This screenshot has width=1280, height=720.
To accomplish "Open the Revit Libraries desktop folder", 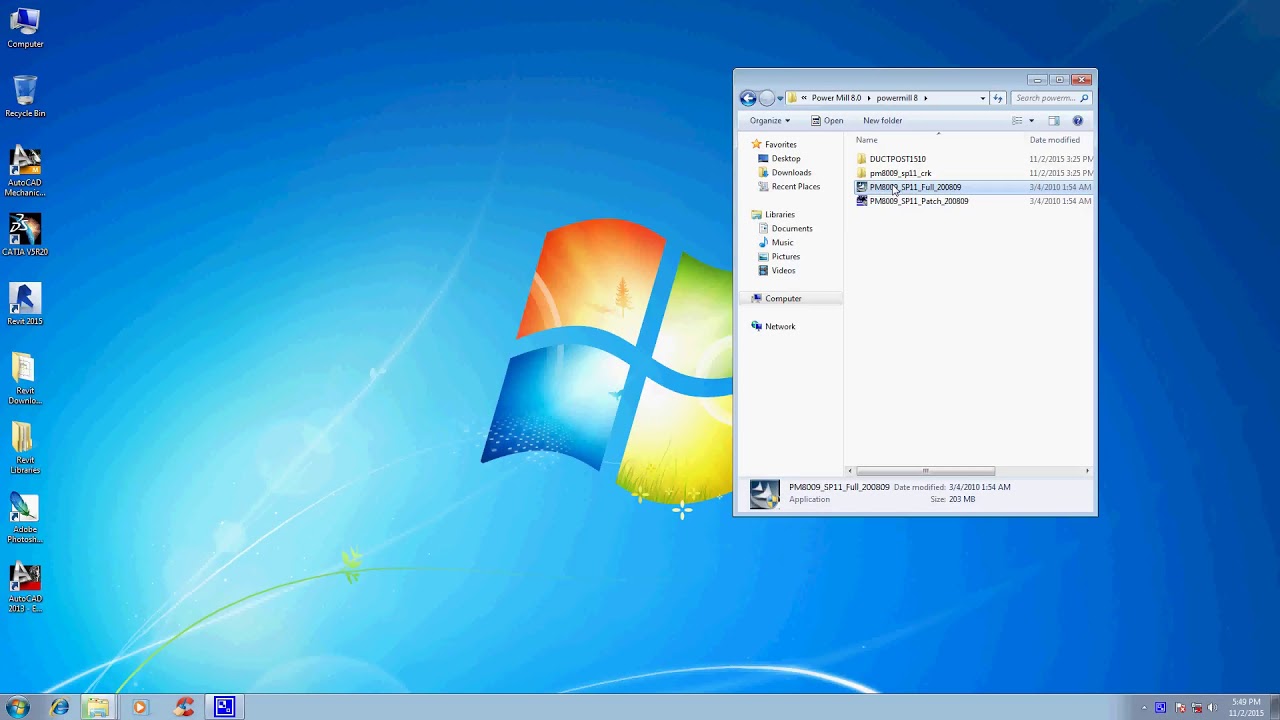I will [x=25, y=448].
